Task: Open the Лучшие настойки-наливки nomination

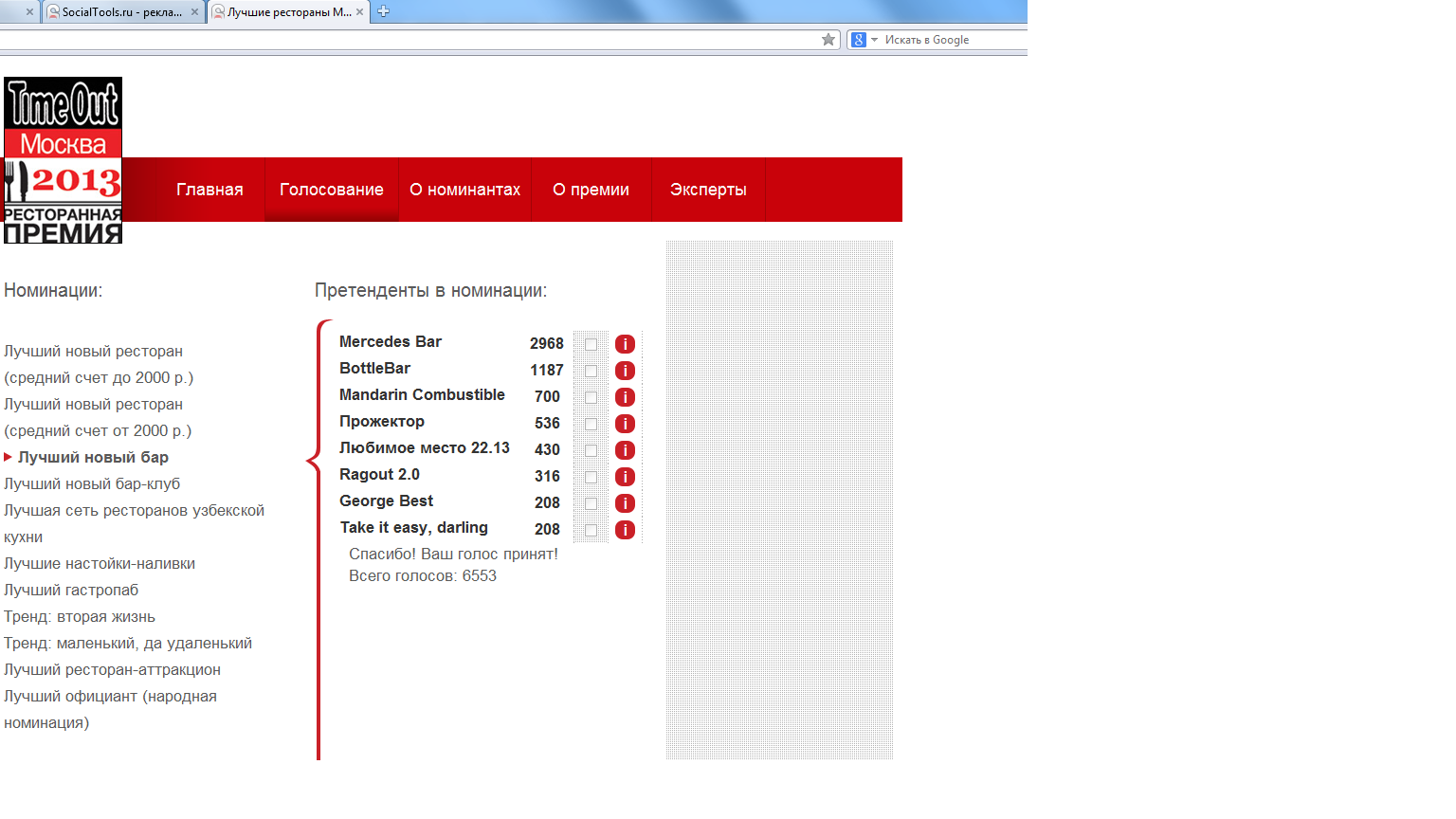Action: (x=100, y=563)
